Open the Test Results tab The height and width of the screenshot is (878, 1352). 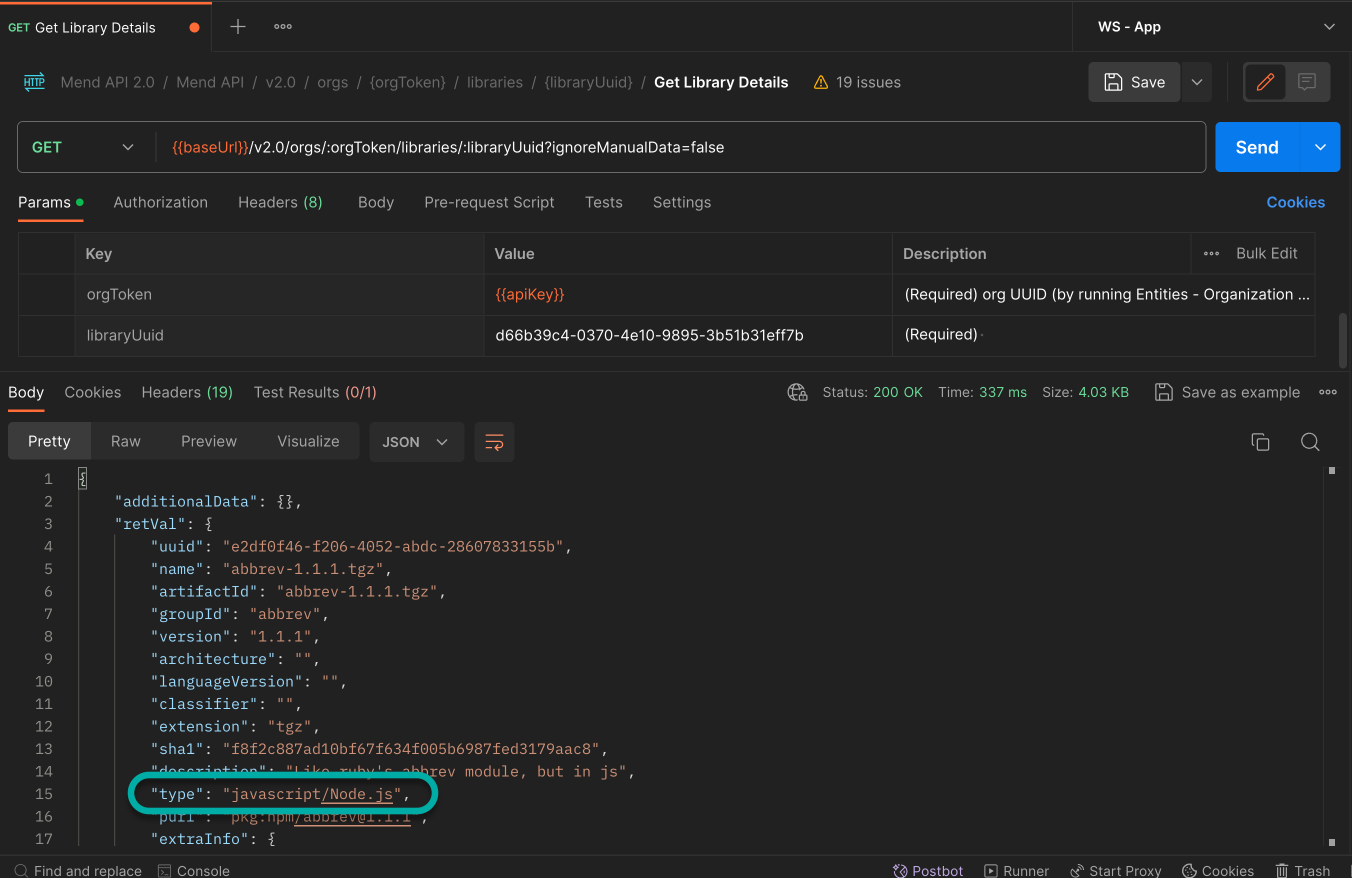point(315,392)
